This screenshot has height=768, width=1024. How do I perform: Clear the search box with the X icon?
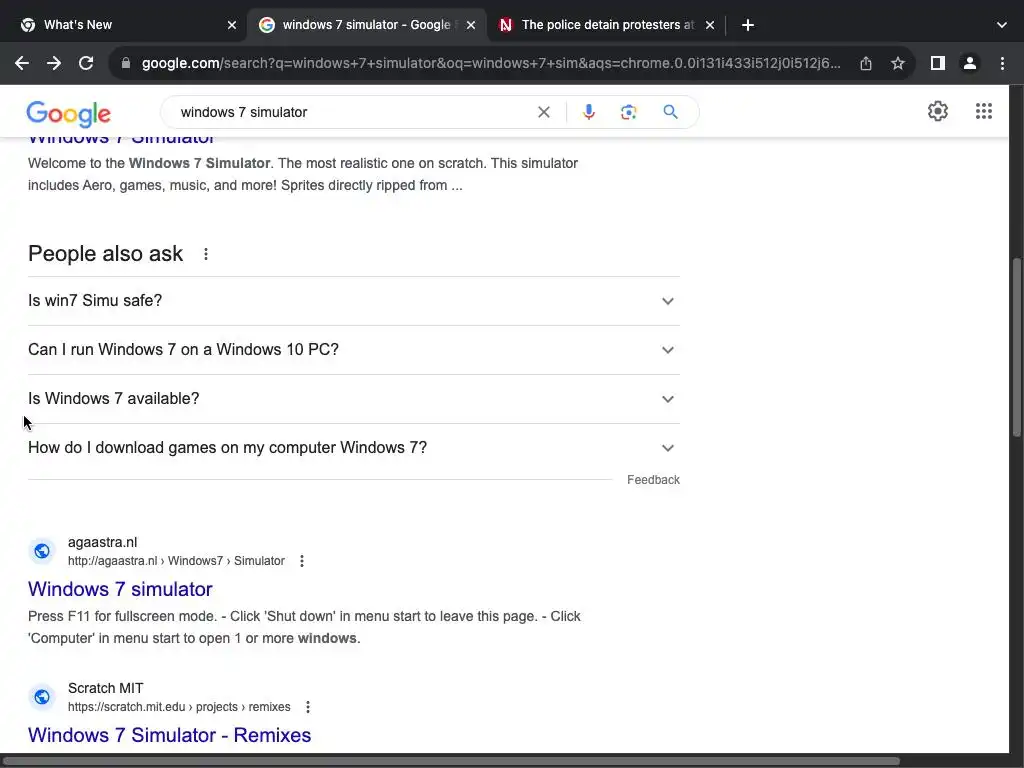coord(543,112)
